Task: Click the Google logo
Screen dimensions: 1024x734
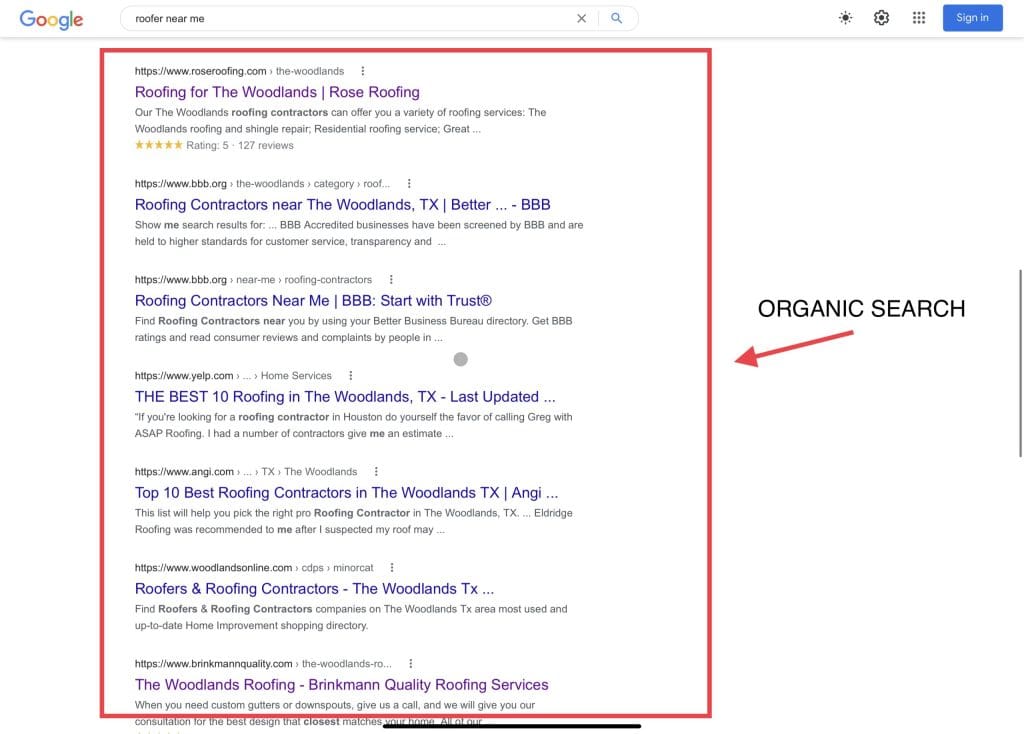Action: pos(51,19)
